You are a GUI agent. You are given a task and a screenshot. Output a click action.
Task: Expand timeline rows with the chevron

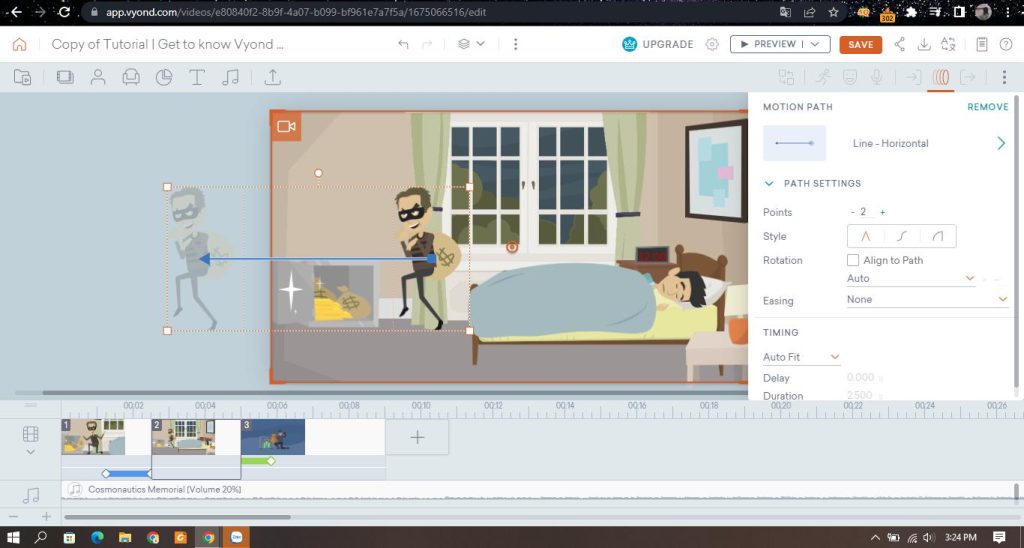coord(31,452)
